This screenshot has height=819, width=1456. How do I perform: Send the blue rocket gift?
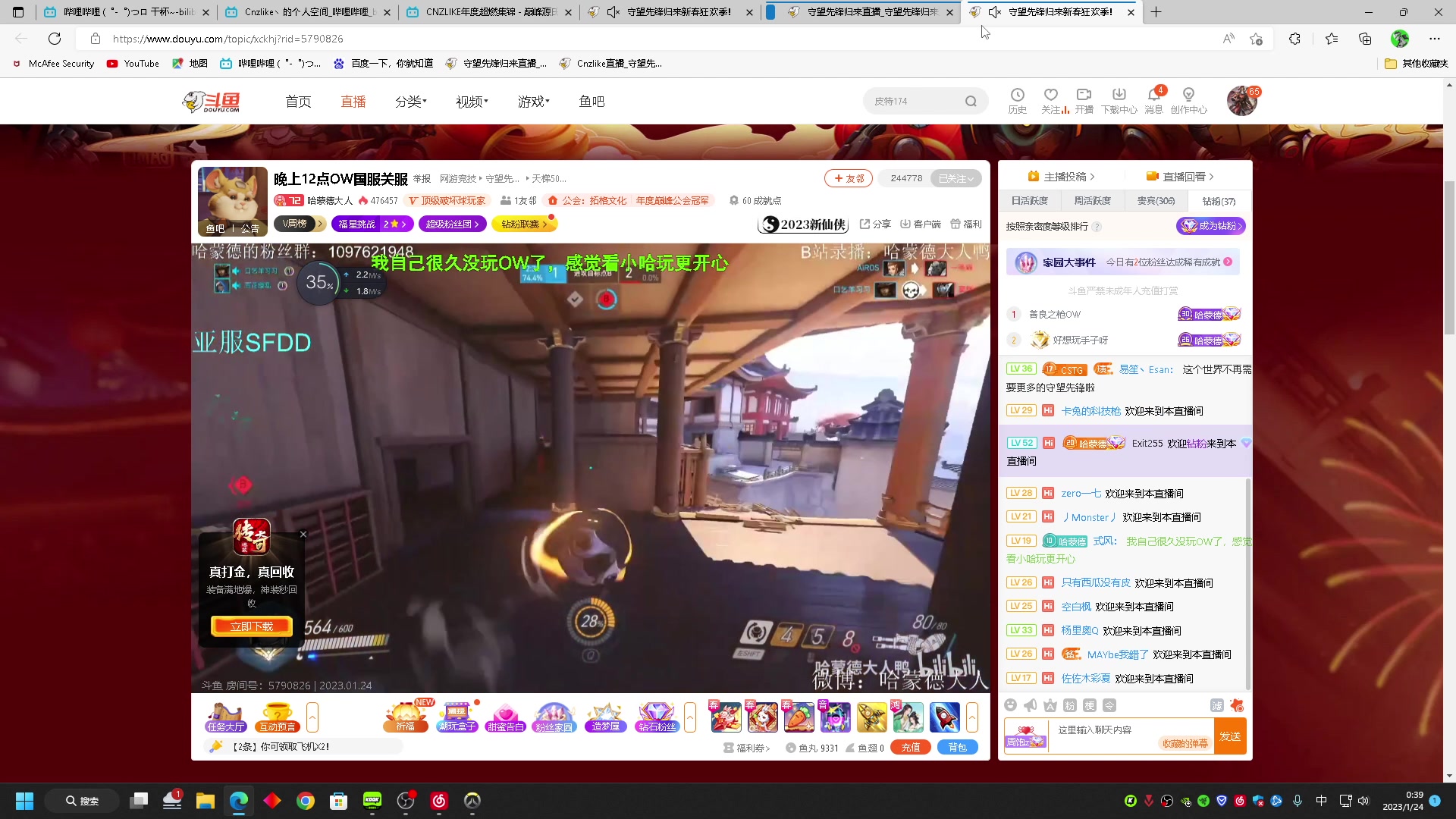(x=944, y=717)
